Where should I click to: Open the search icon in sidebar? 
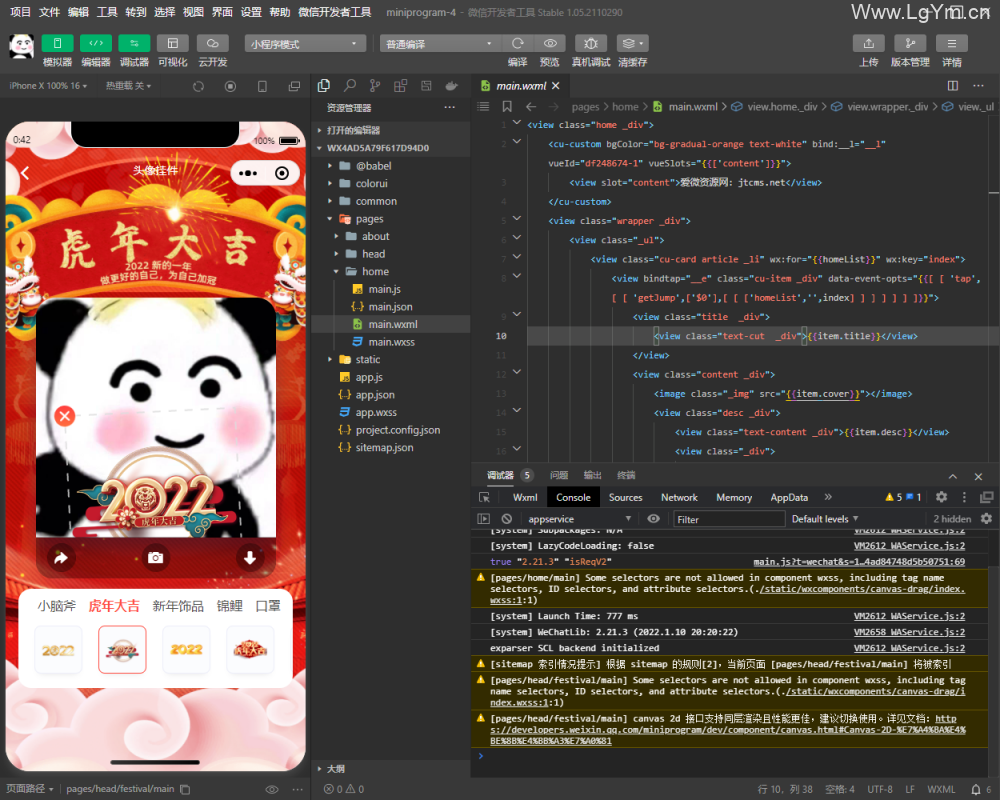[349, 85]
